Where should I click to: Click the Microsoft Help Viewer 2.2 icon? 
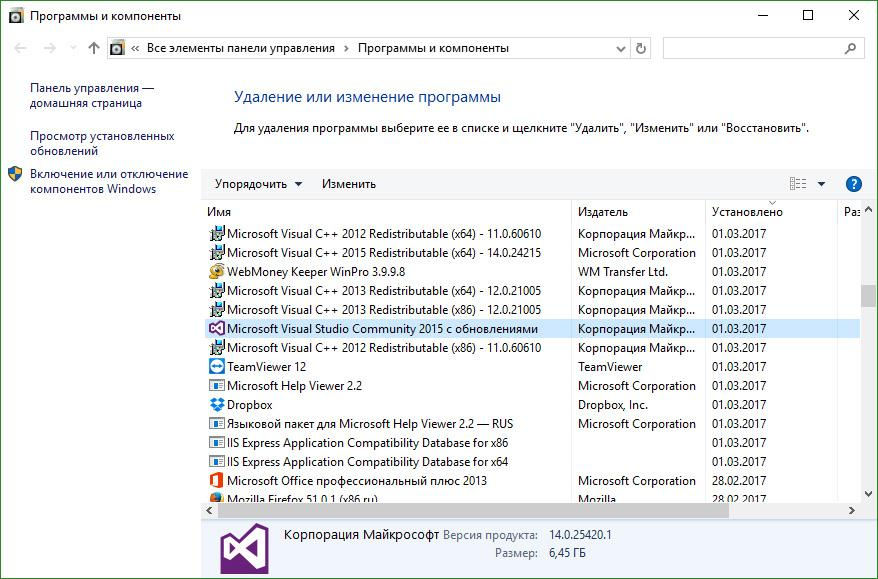(x=216, y=386)
